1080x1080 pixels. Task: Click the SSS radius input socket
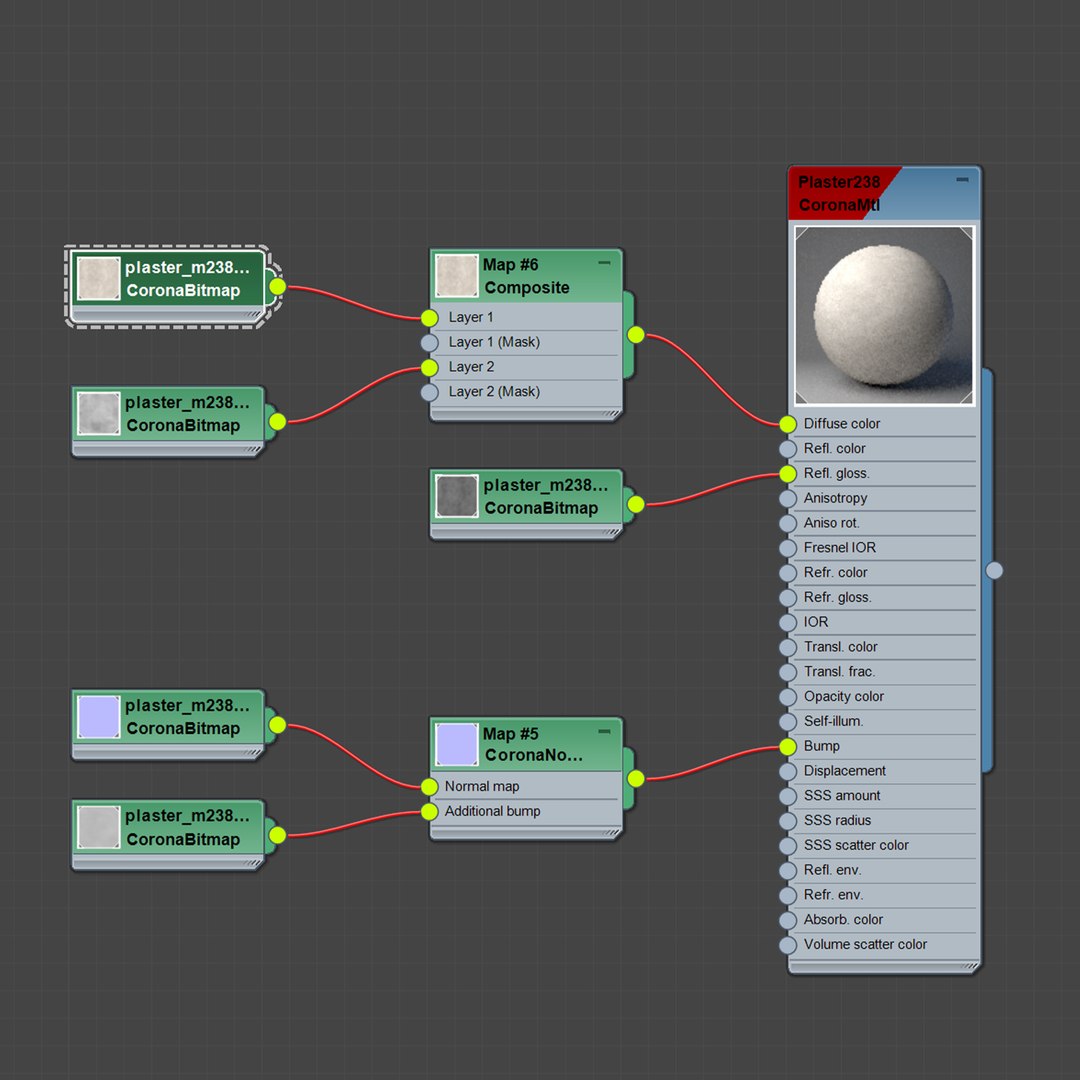788,821
